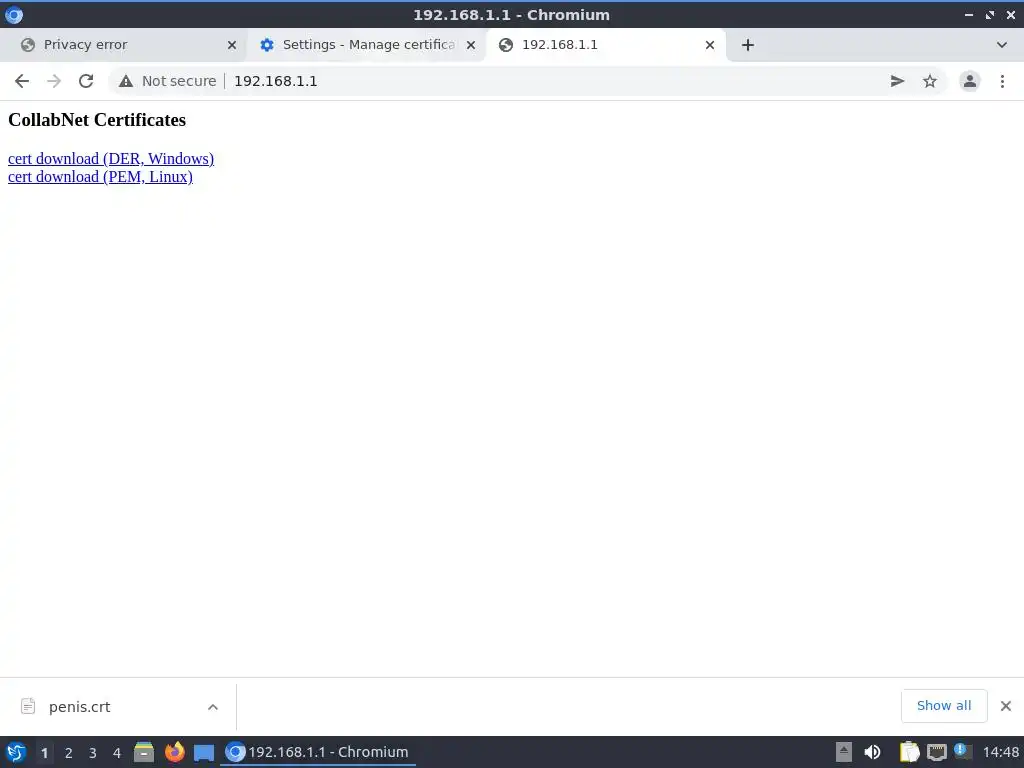1024x768 pixels.
Task: Switch to workspace 2
Action: point(69,753)
